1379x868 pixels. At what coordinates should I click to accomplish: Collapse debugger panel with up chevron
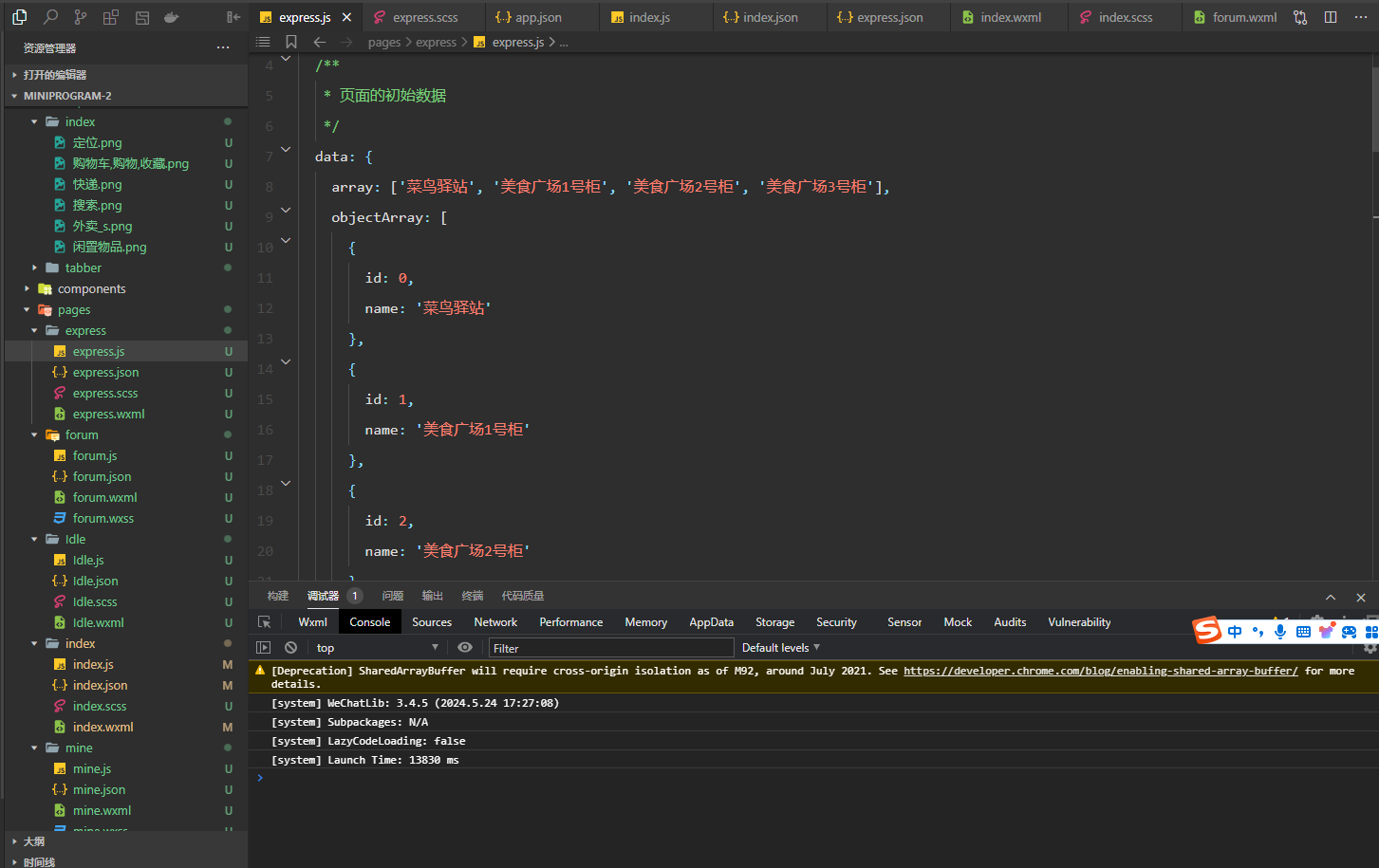pyautogui.click(x=1331, y=597)
